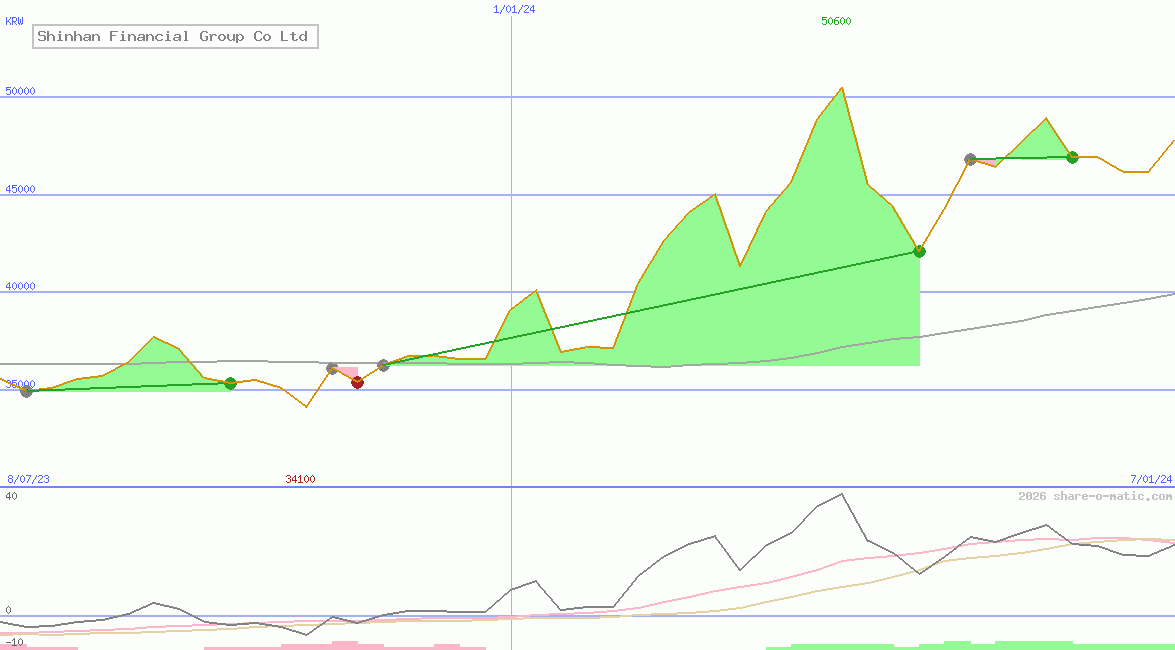The image size is (1175, 650).
Task: Click the green marker ending the last trade
Action: coord(1072,157)
